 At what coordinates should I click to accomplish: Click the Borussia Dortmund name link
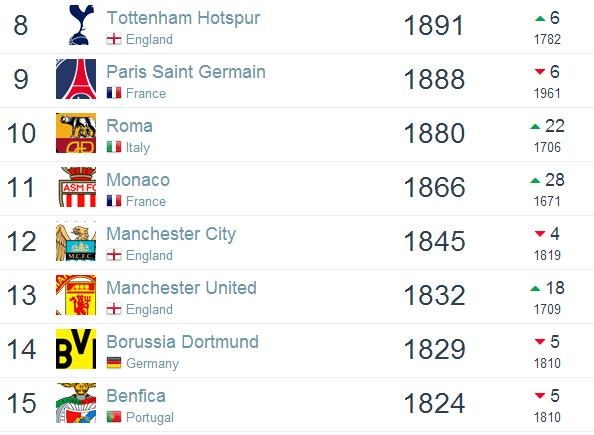[x=183, y=342]
